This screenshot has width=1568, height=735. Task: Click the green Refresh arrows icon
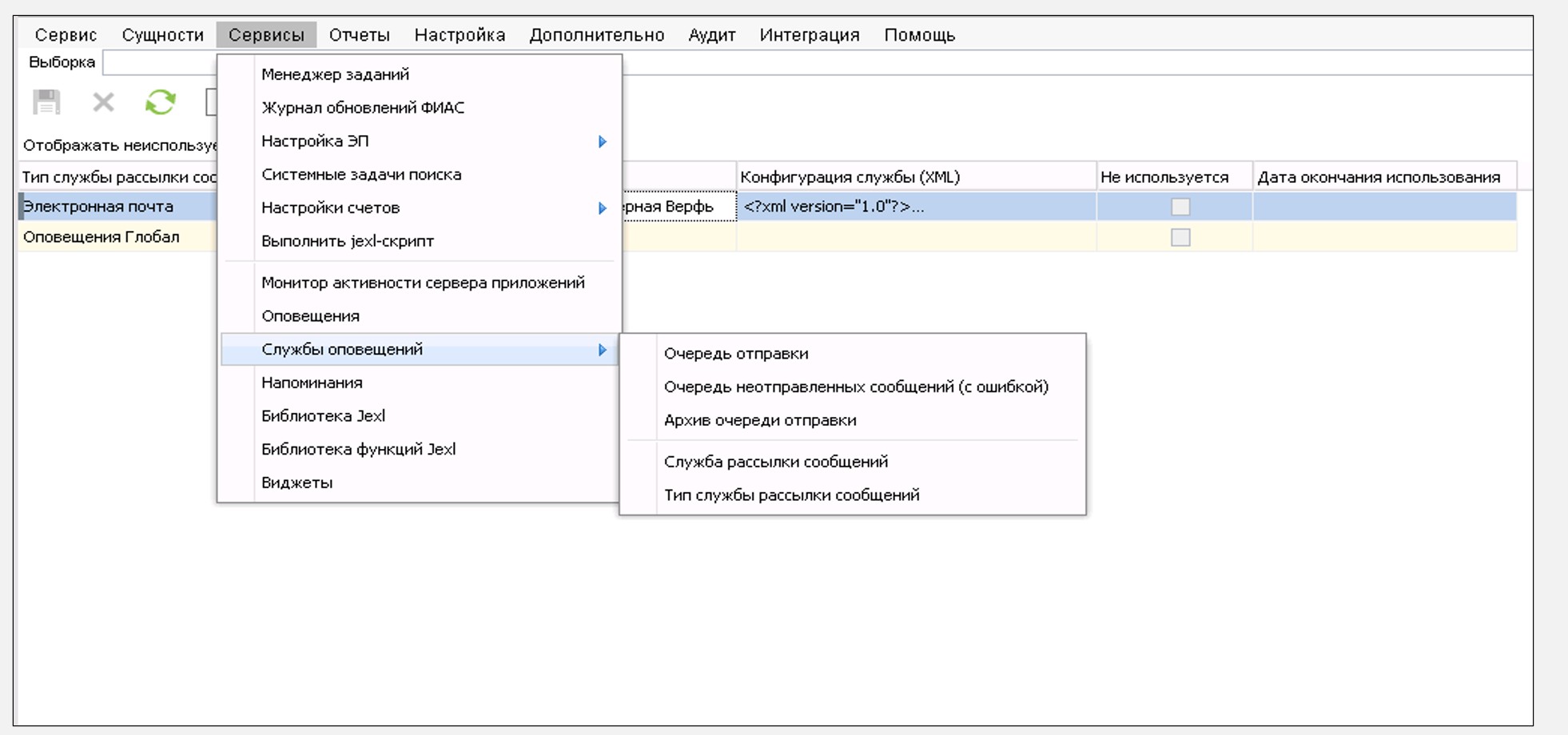coord(161,102)
